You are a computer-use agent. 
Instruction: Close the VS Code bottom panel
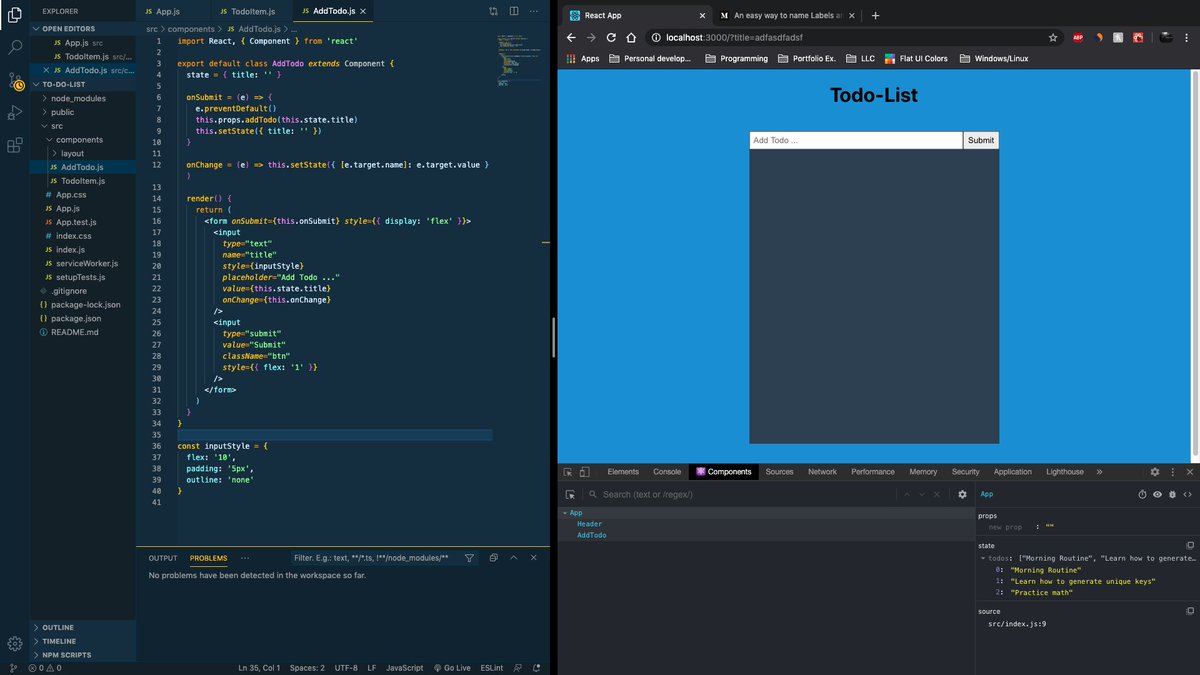[x=535, y=558]
